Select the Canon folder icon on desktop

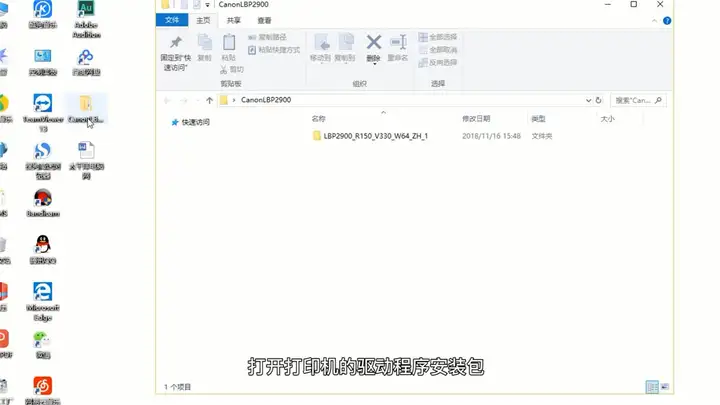pyautogui.click(x=86, y=109)
